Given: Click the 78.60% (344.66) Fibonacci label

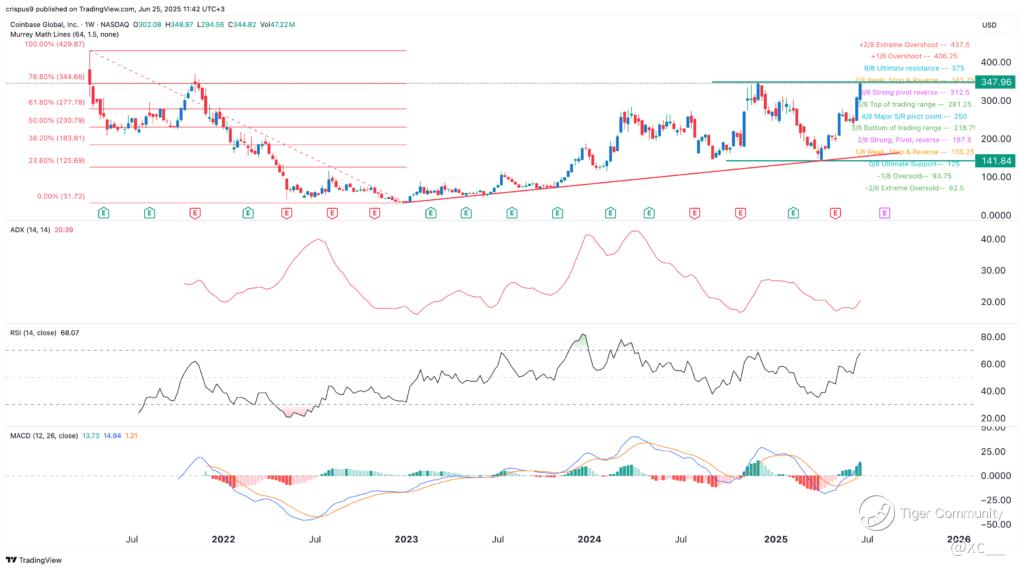Looking at the screenshot, I should tap(57, 77).
